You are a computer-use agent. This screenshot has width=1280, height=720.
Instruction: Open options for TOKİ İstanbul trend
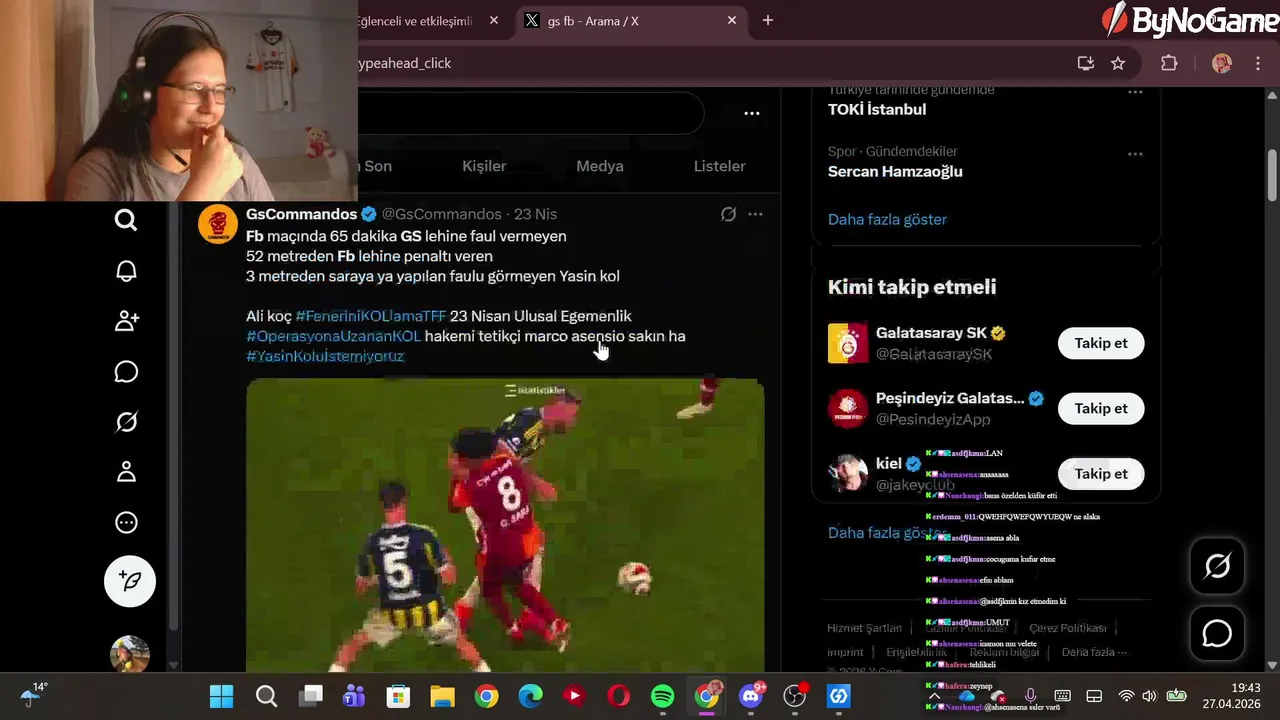pyautogui.click(x=1135, y=92)
